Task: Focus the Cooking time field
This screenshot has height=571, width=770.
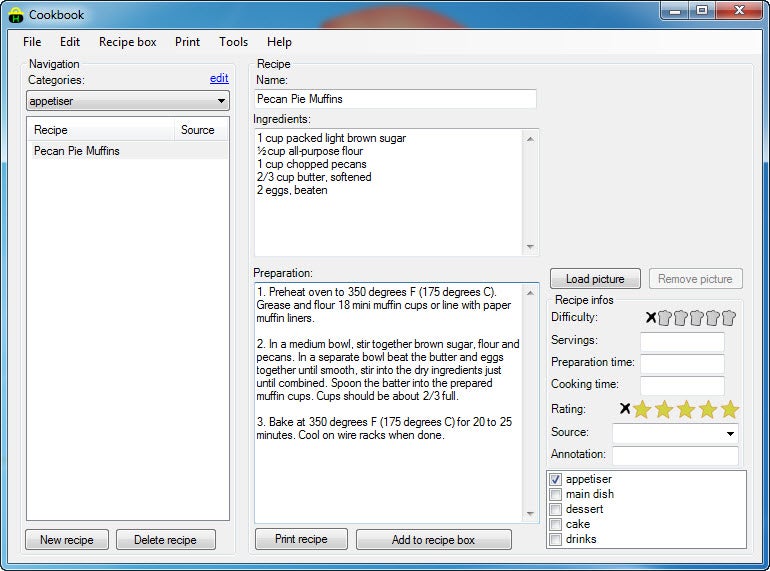Action: [682, 385]
